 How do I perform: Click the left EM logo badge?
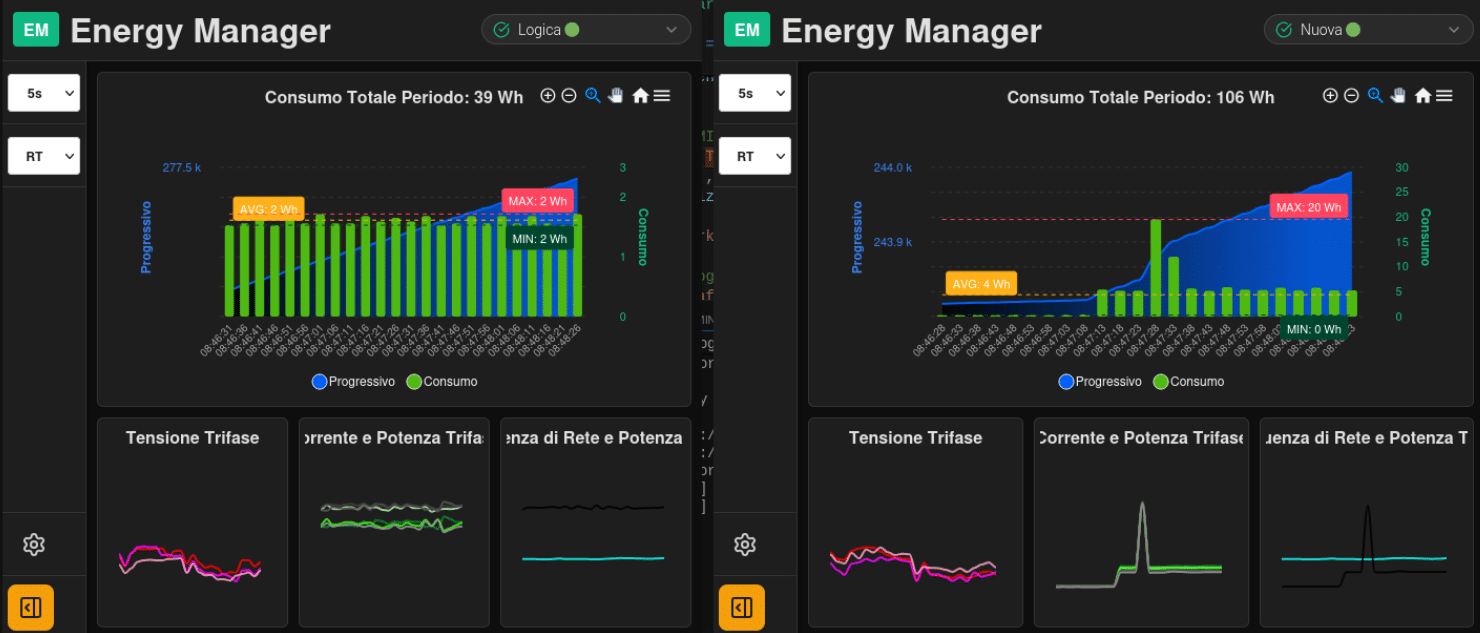tap(36, 30)
